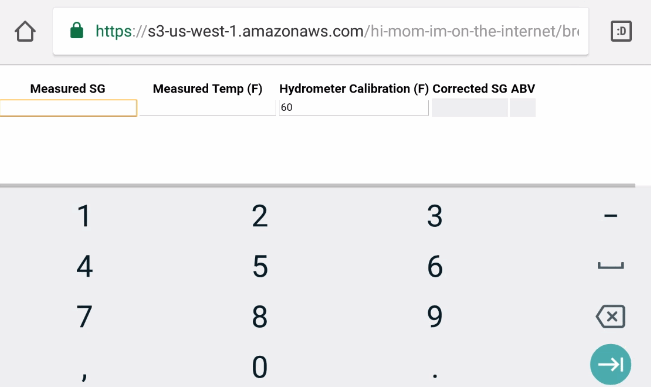Tap the amazonaws URL address bar
Image resolution: width=651 pixels, height=387 pixels.
click(321, 31)
